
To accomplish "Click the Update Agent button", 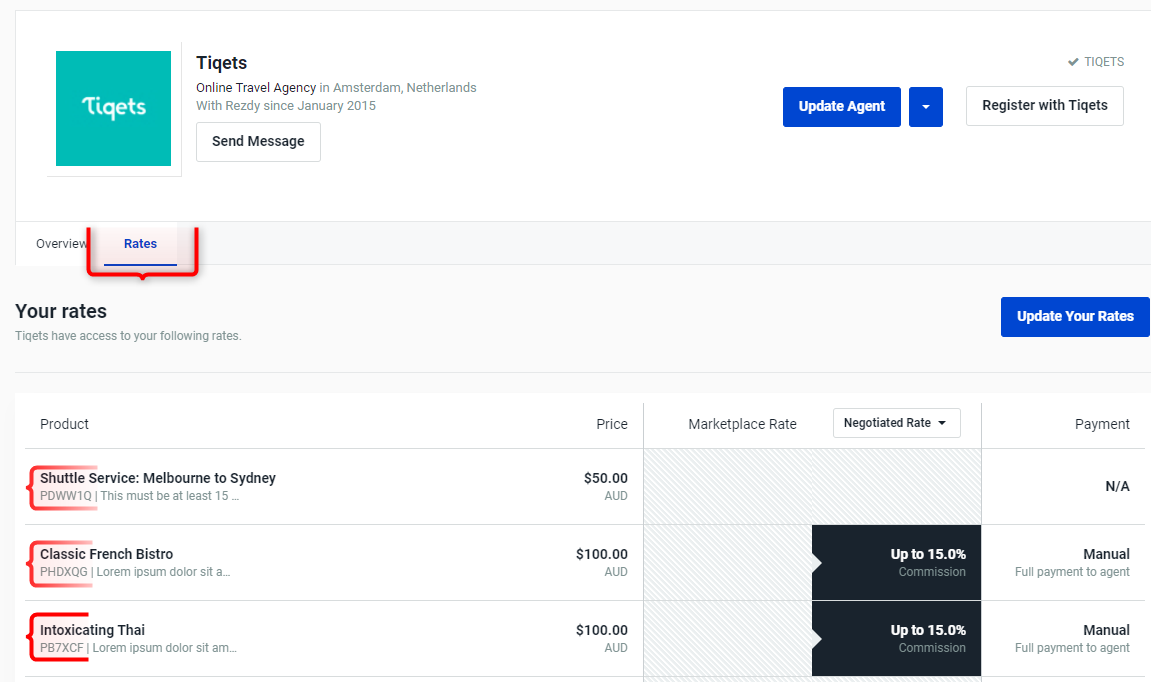I will point(841,107).
